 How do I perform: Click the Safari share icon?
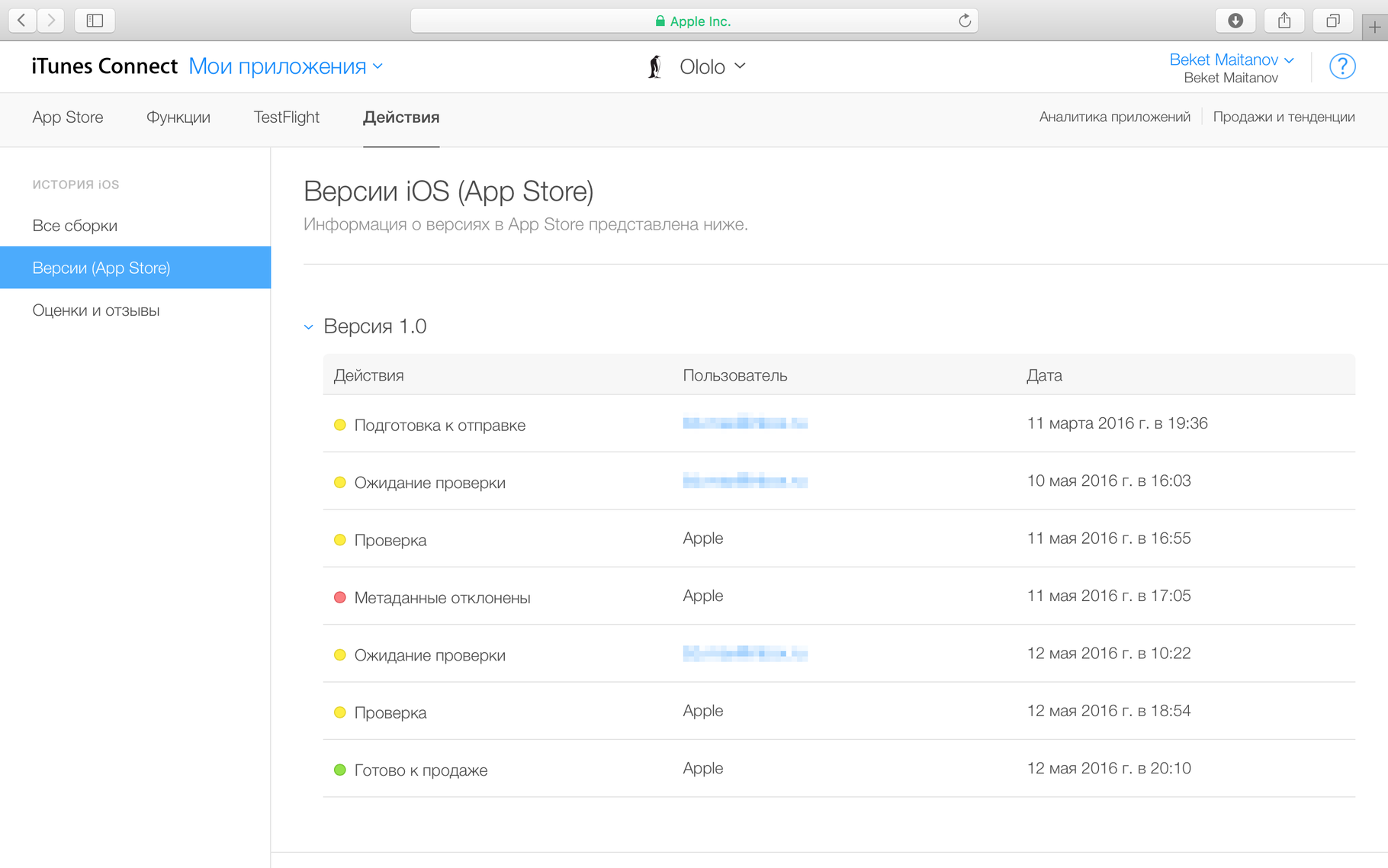pos(1284,21)
